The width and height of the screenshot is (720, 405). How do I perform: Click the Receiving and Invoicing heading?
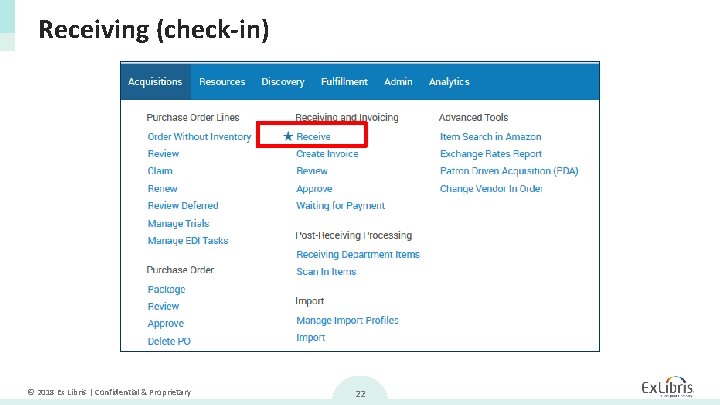[x=347, y=118]
